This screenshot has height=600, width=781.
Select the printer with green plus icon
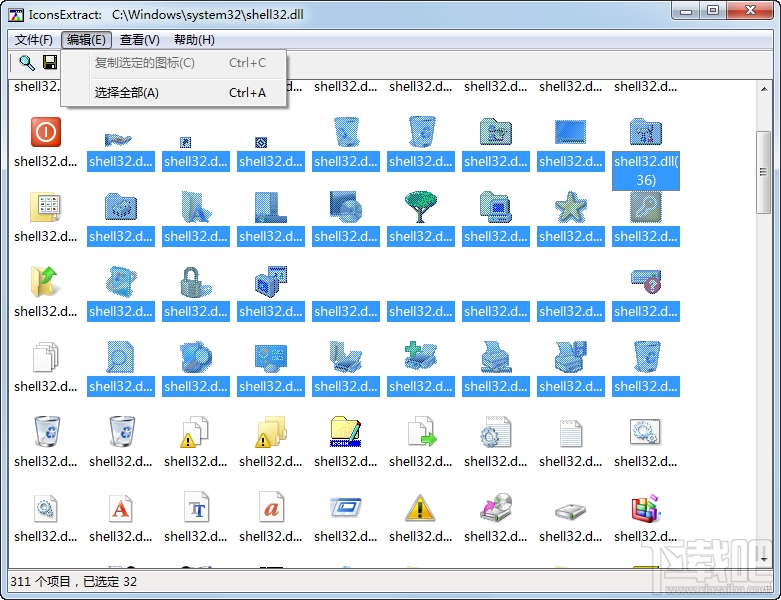click(420, 357)
